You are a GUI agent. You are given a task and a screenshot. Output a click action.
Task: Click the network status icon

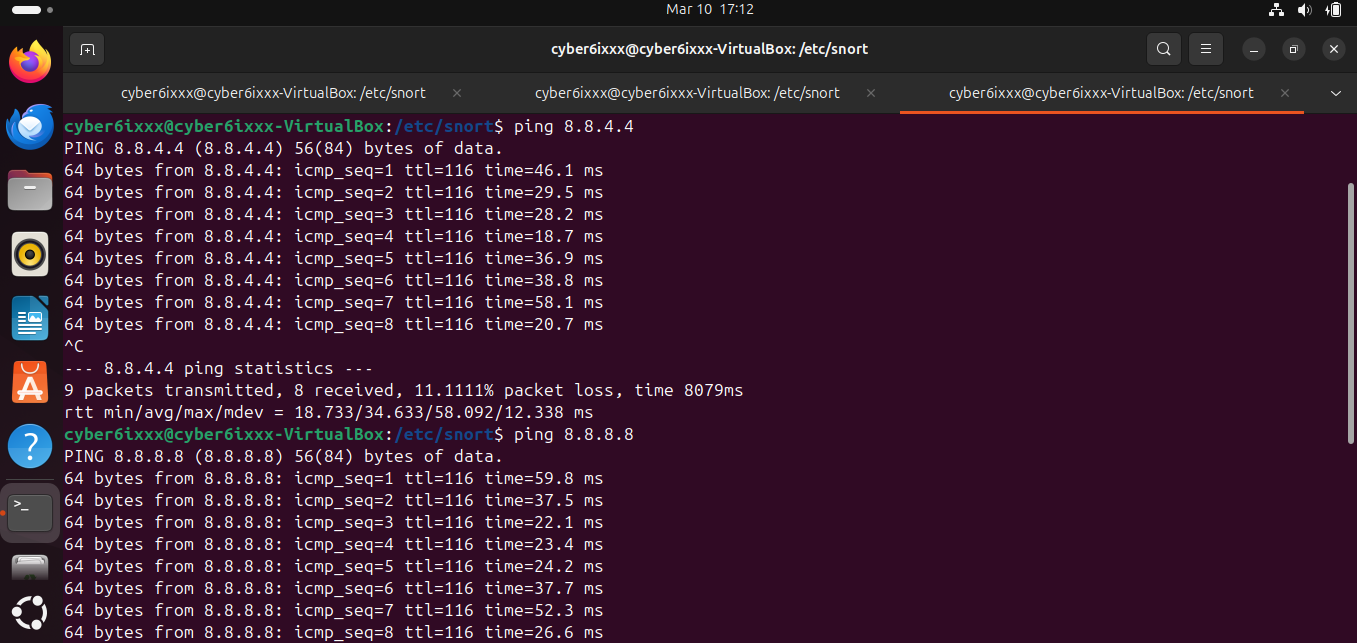1276,10
